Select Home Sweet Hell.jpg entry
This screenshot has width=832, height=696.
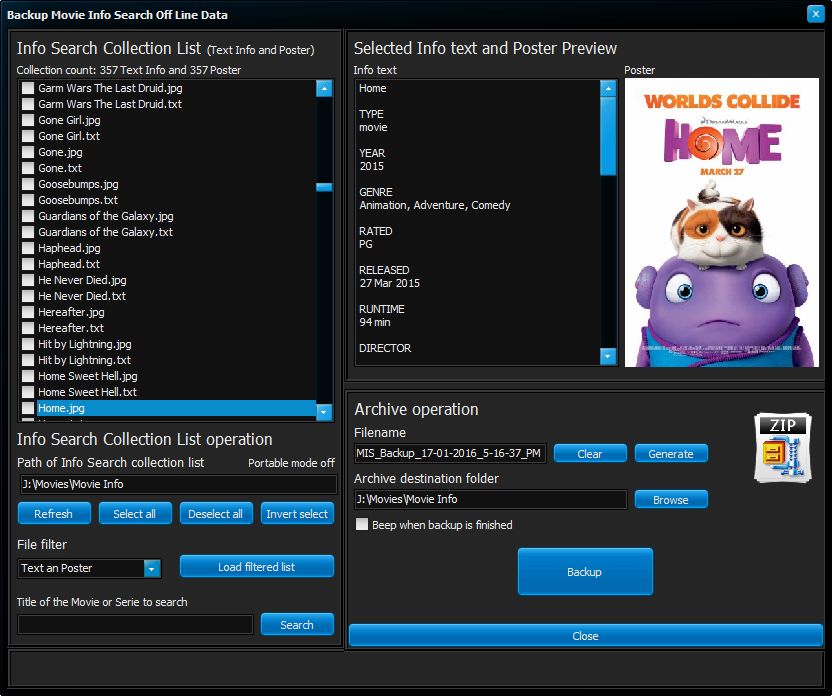(88, 376)
